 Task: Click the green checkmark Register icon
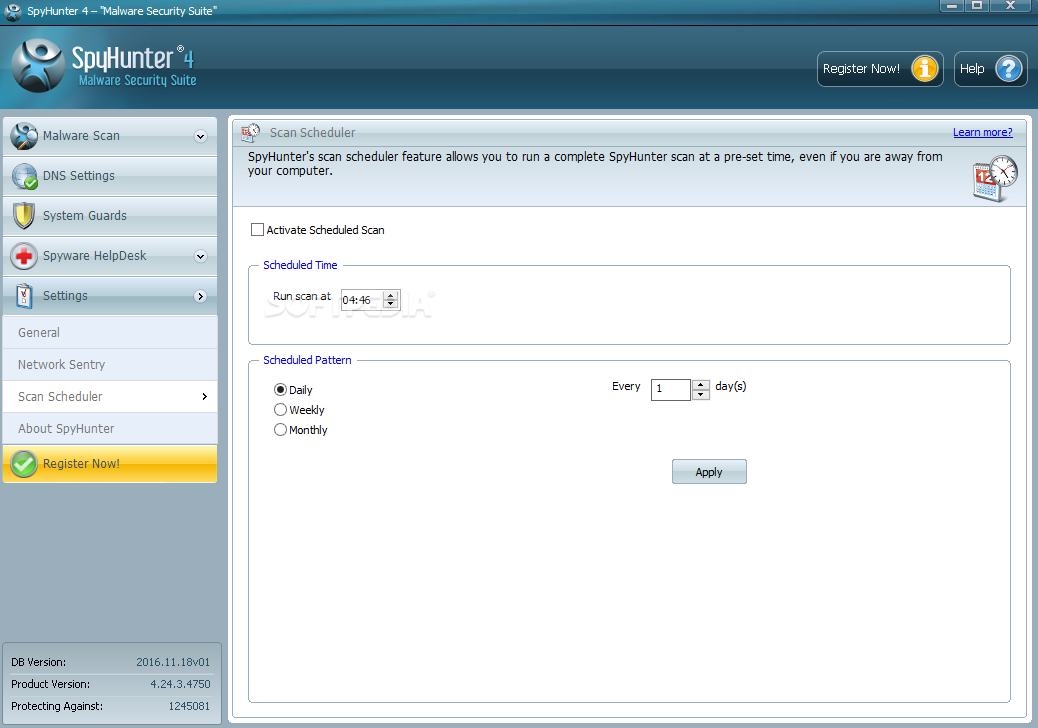tap(24, 464)
